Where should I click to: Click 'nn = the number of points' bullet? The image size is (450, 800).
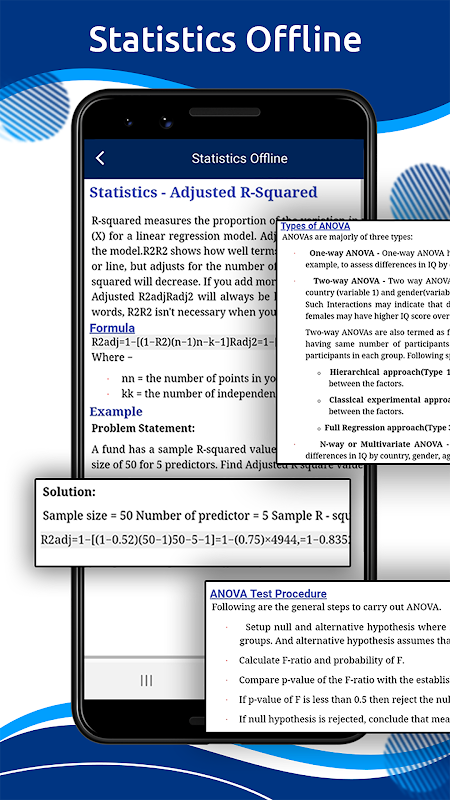point(199,379)
